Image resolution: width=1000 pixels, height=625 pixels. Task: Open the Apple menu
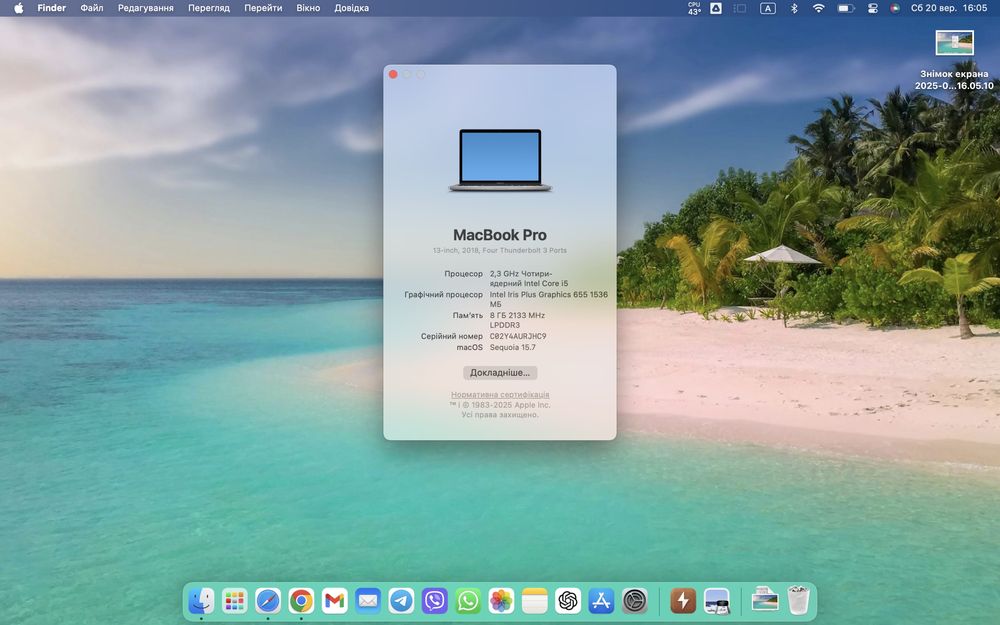pyautogui.click(x=18, y=8)
